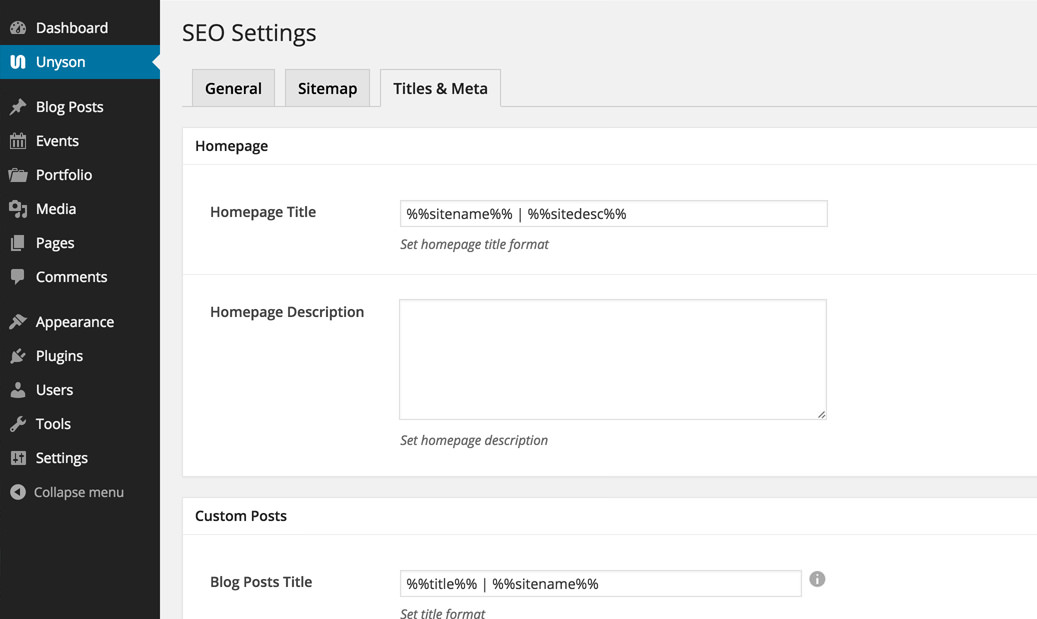
Task: Go to Pages in the sidebar
Action: click(80, 243)
